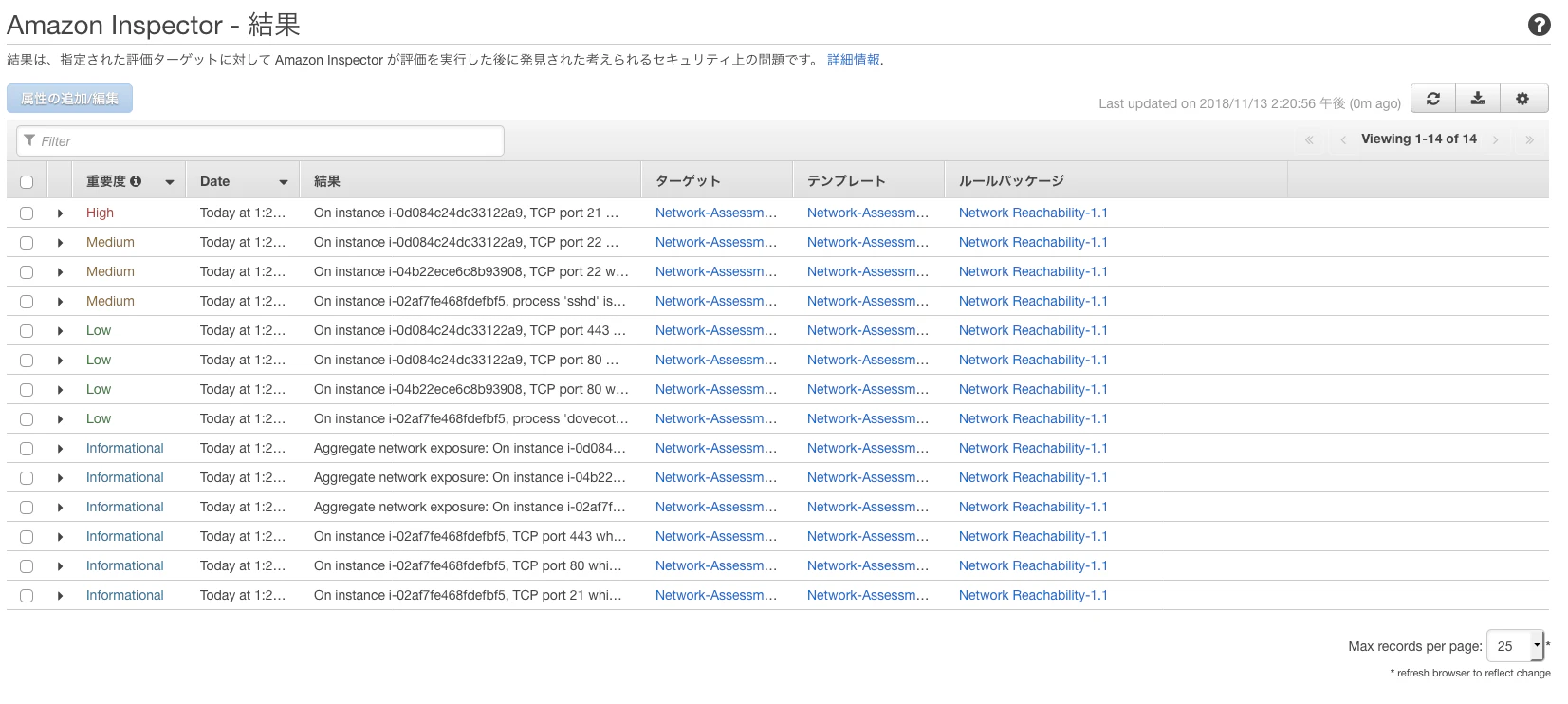Open template link in High severity row

[x=868, y=213]
